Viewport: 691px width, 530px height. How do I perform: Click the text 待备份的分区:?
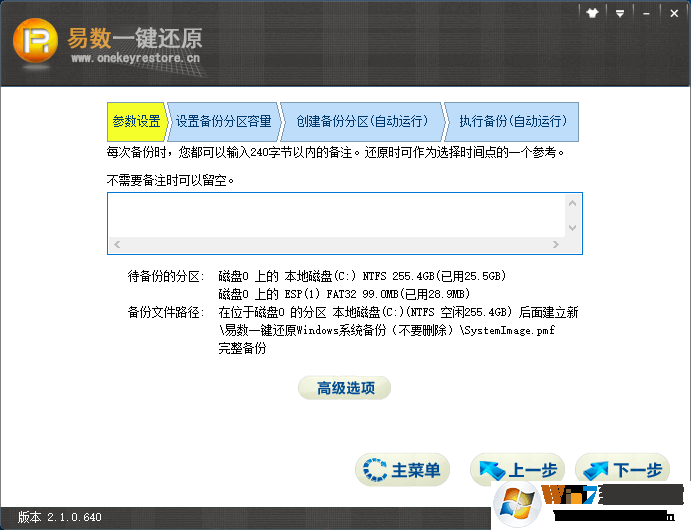pyautogui.click(x=166, y=277)
